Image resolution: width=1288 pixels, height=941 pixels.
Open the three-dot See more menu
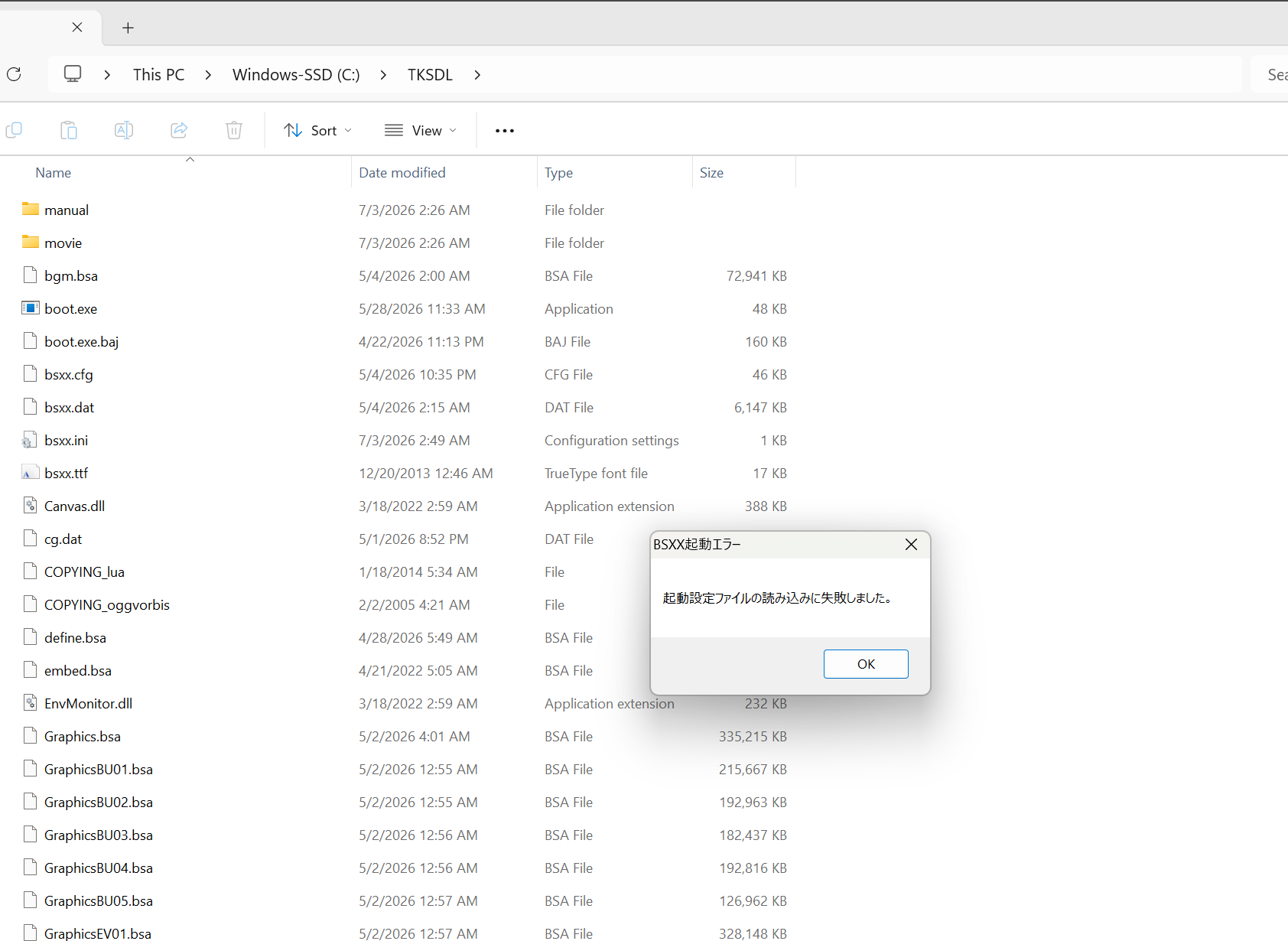[x=505, y=131]
